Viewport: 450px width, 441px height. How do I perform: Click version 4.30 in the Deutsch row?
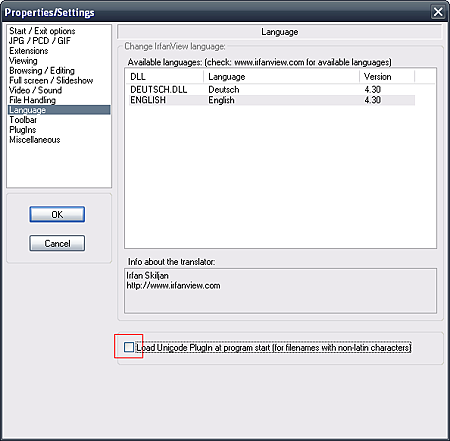click(x=373, y=89)
